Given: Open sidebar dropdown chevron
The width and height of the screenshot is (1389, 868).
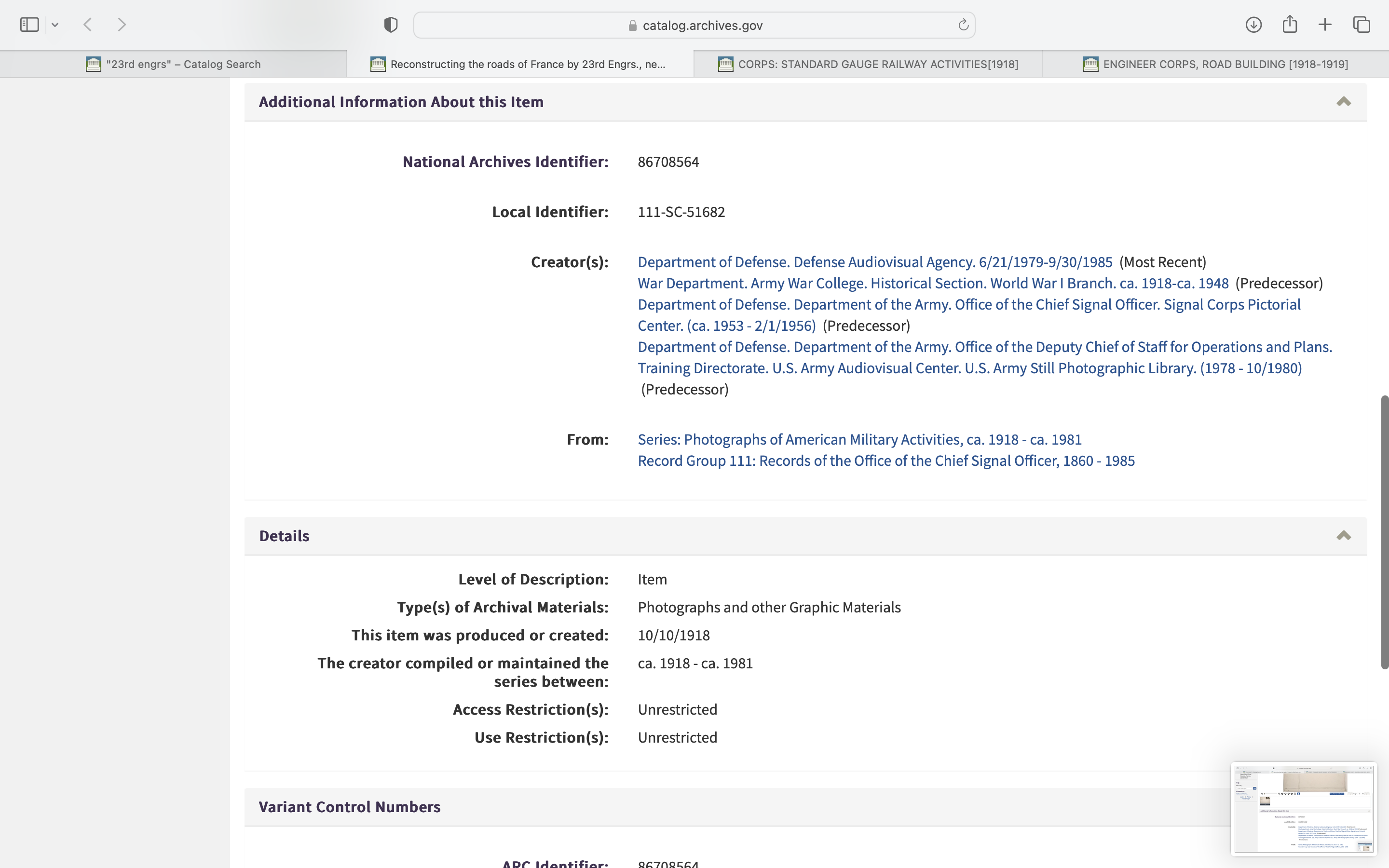Looking at the screenshot, I should 55,25.
